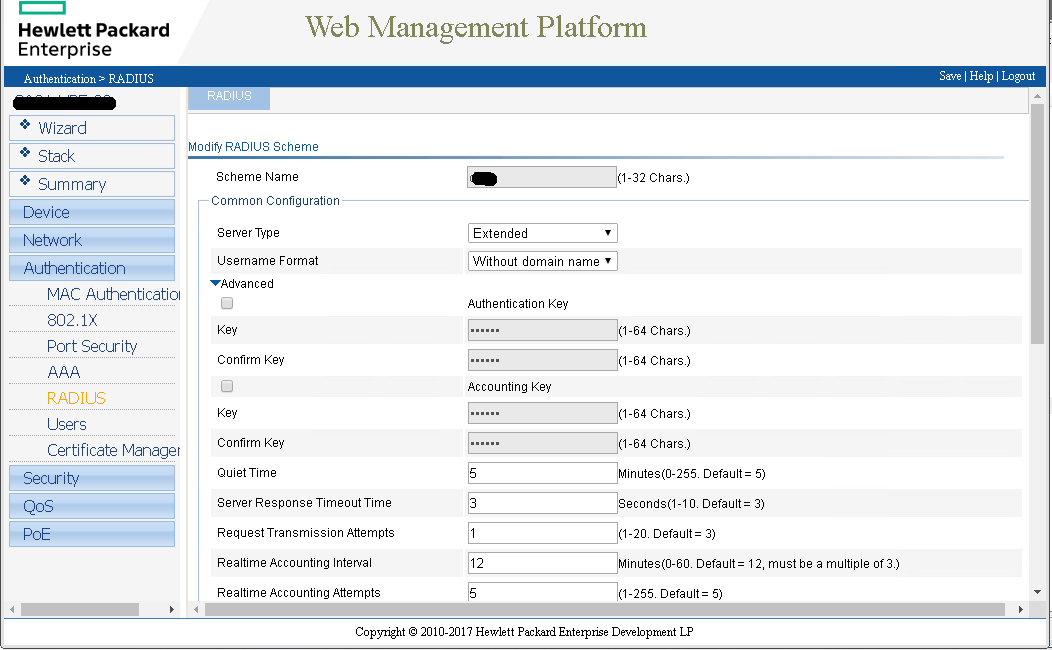Click the Save link in the top bar
Image resolution: width=1052 pixels, height=650 pixels.
[949, 75]
